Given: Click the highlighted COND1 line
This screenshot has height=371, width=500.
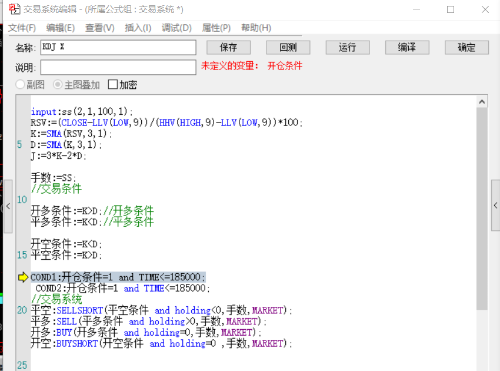Looking at the screenshot, I should pos(118,277).
